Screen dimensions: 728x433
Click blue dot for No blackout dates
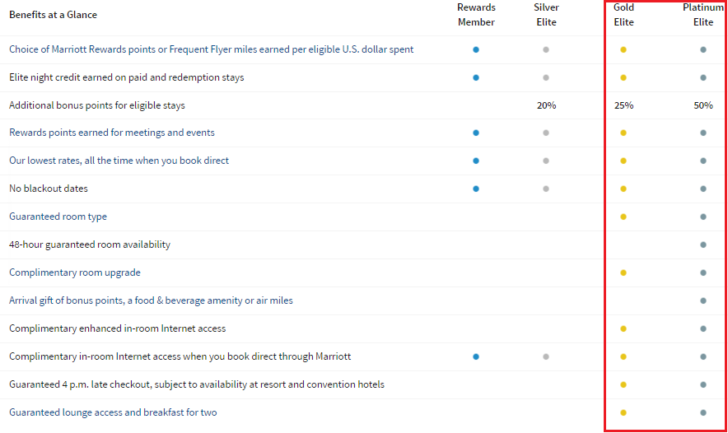(476, 189)
